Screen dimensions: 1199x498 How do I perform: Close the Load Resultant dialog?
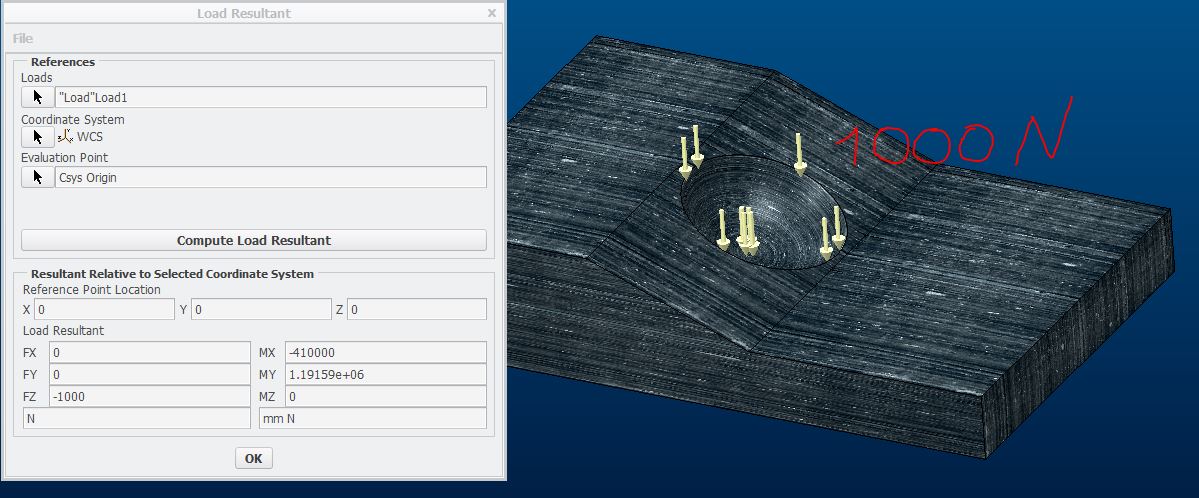click(492, 13)
